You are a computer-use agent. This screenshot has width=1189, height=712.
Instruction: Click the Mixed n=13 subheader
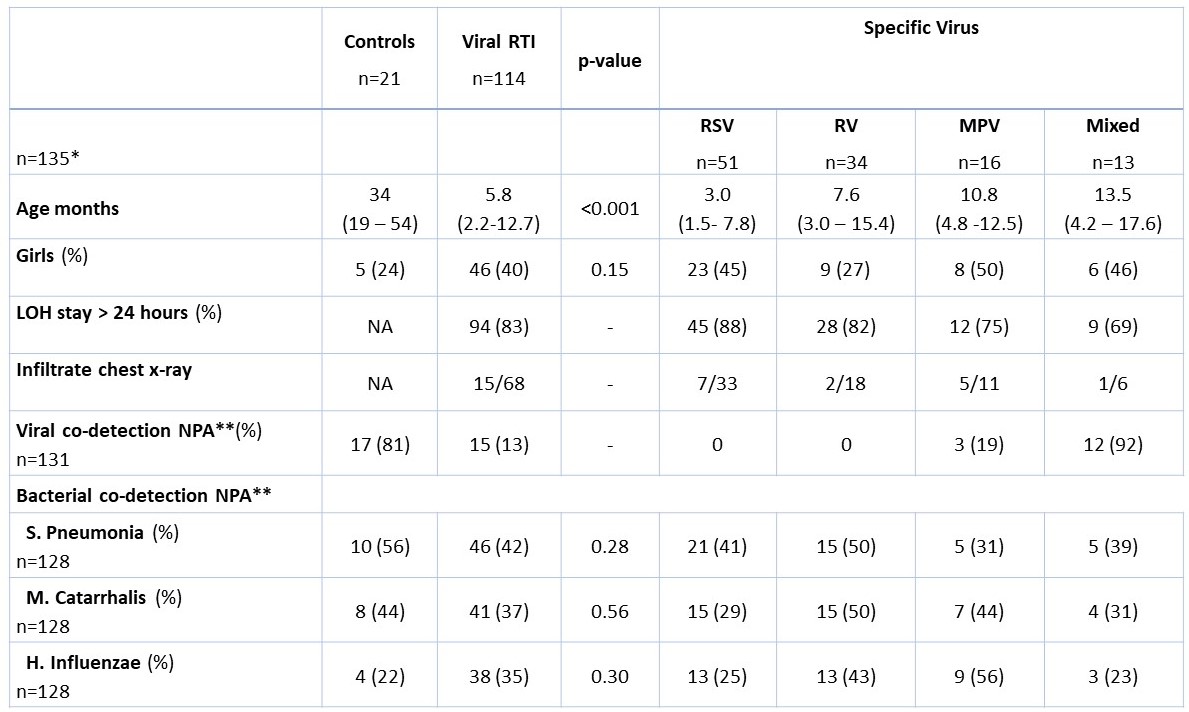[1112, 143]
